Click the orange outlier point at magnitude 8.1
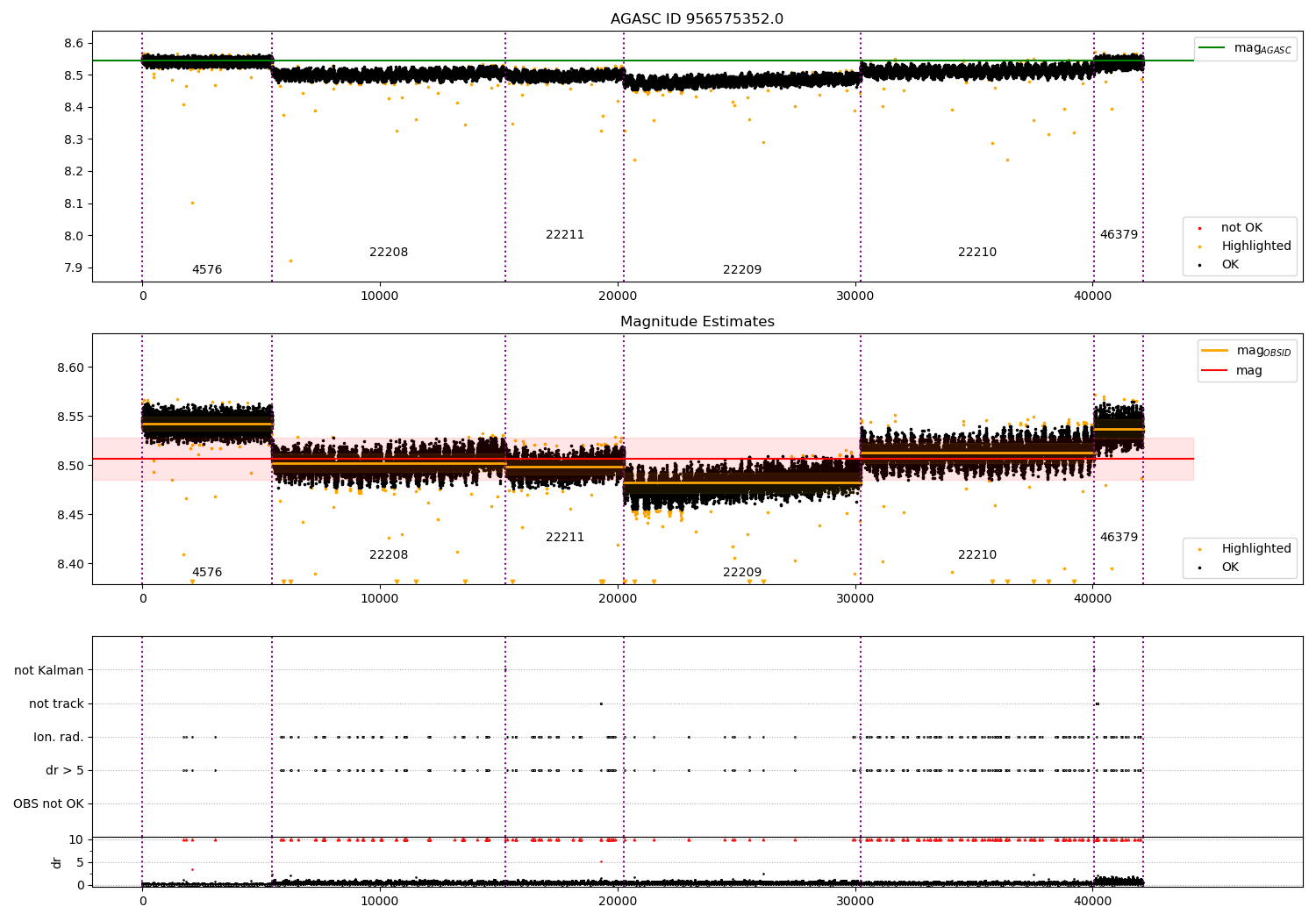The image size is (1316, 921). pyautogui.click(x=192, y=203)
